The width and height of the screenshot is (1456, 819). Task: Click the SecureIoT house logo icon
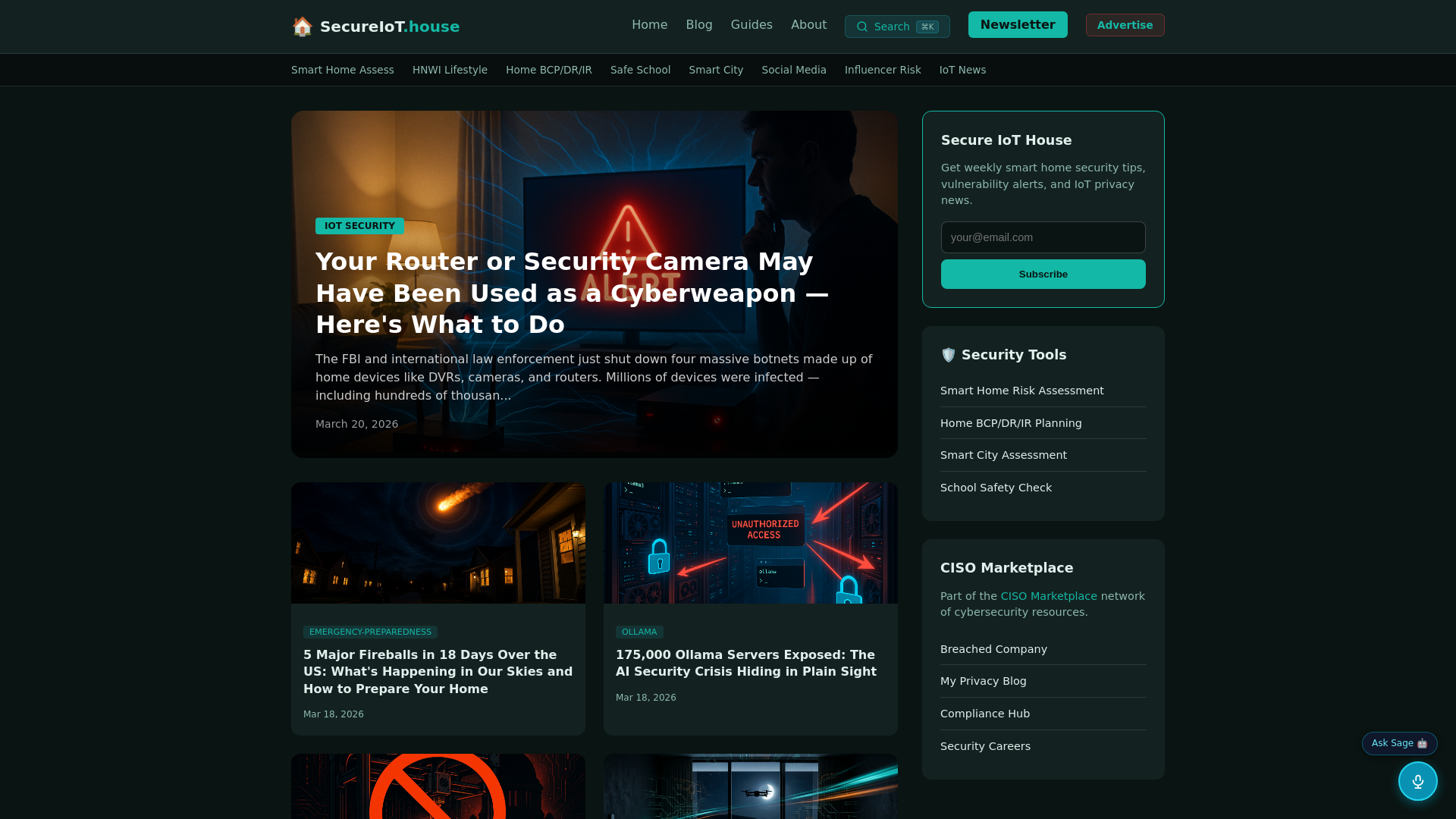[303, 27]
